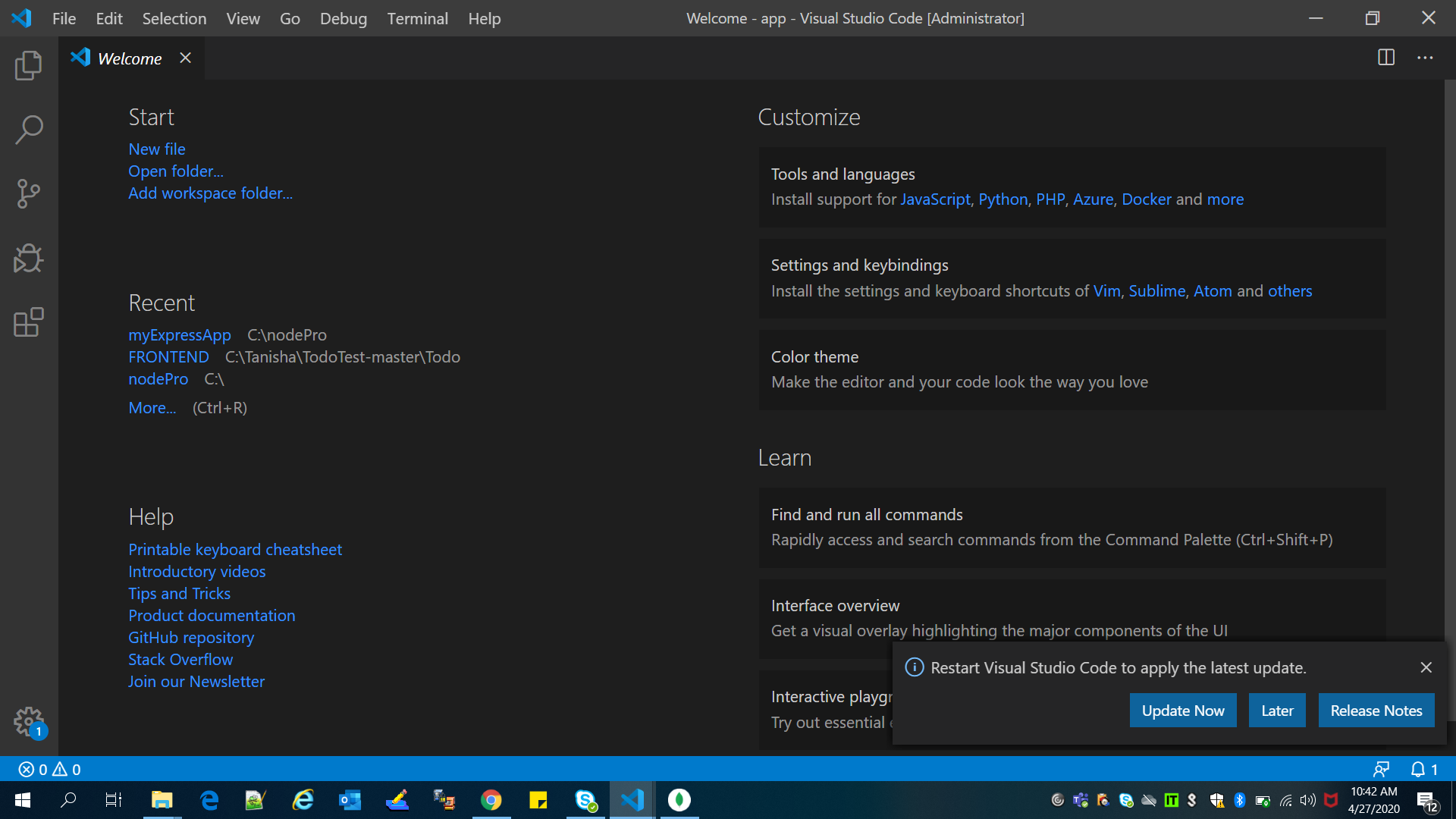Click the feedback icon in status bar

click(x=1381, y=770)
